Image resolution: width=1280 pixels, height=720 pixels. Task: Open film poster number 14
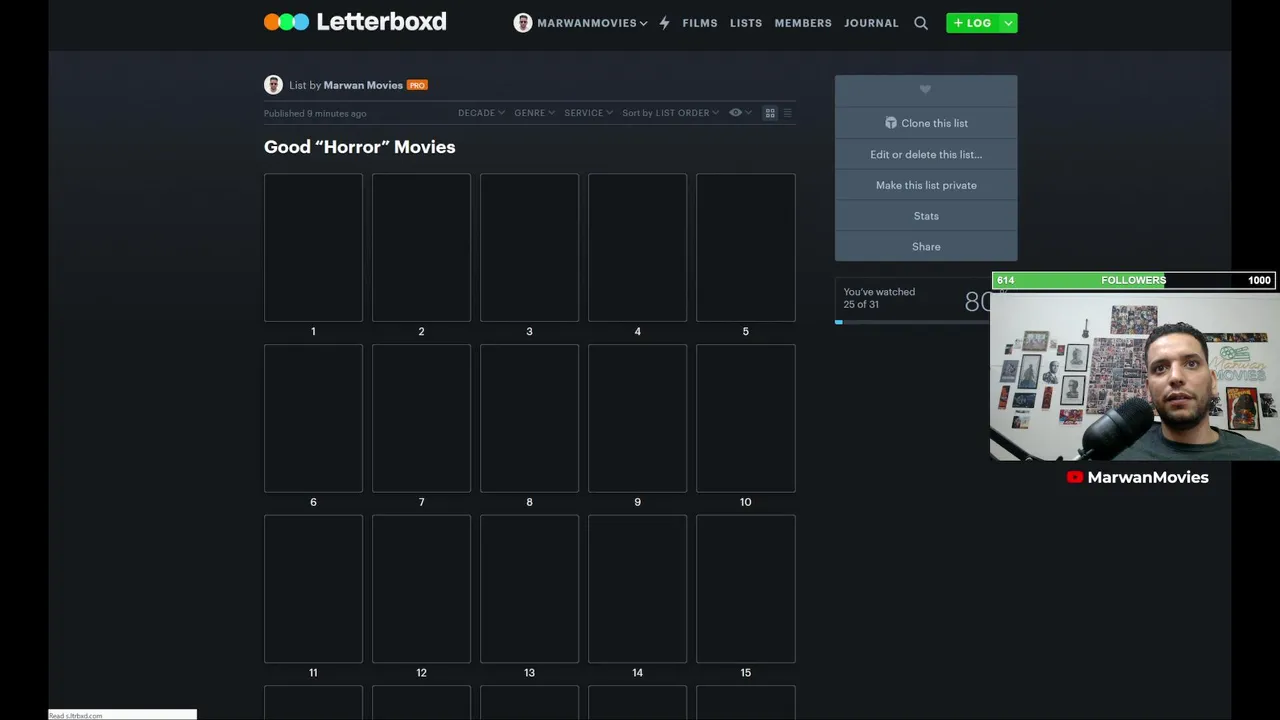[637, 589]
